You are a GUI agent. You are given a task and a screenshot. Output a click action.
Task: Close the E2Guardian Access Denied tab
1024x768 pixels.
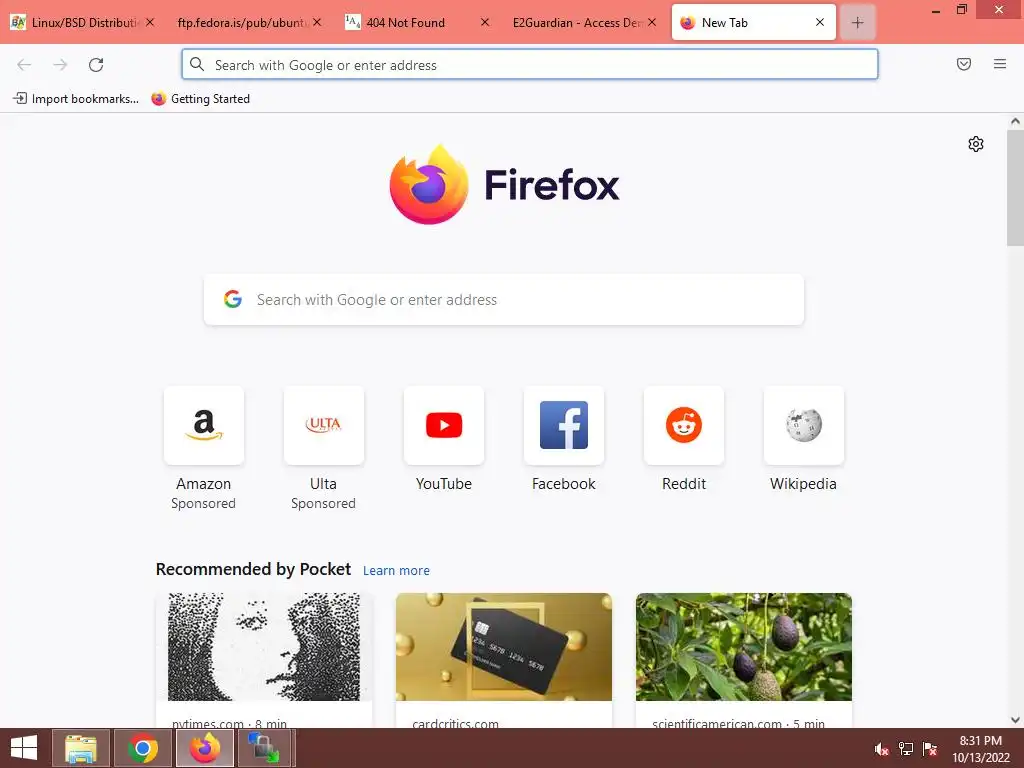[x=652, y=22]
